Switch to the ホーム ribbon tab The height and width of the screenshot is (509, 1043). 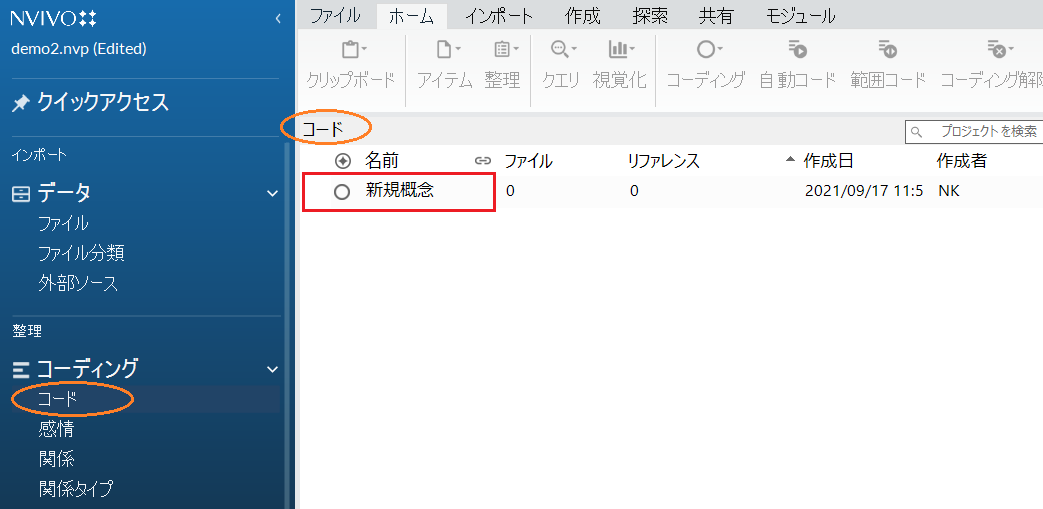[x=411, y=15]
